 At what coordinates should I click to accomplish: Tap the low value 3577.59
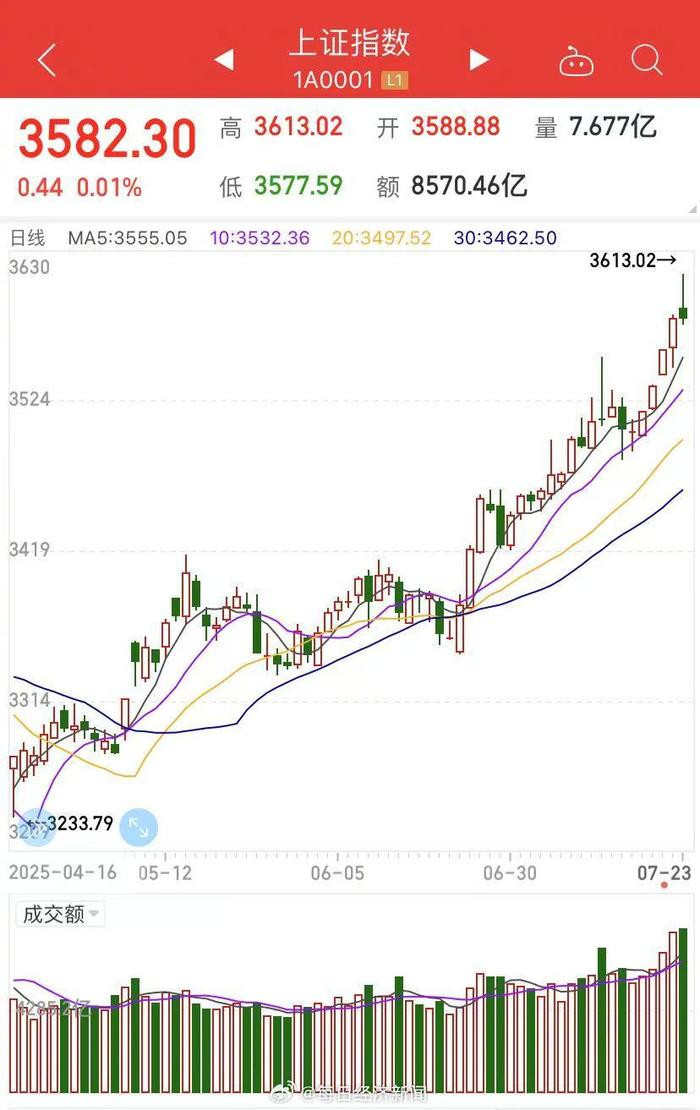pyautogui.click(x=299, y=185)
